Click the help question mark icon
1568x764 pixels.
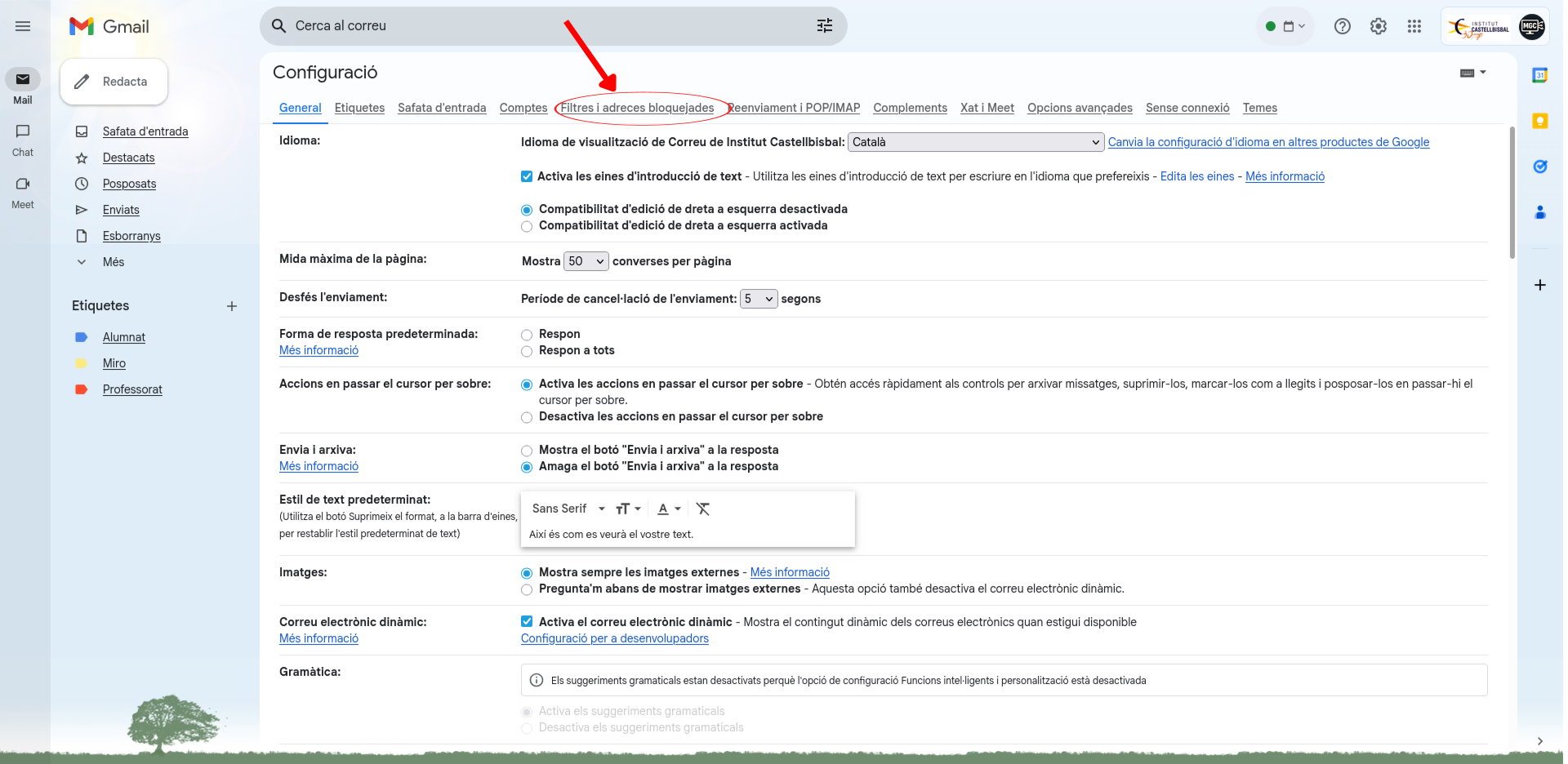click(1342, 26)
